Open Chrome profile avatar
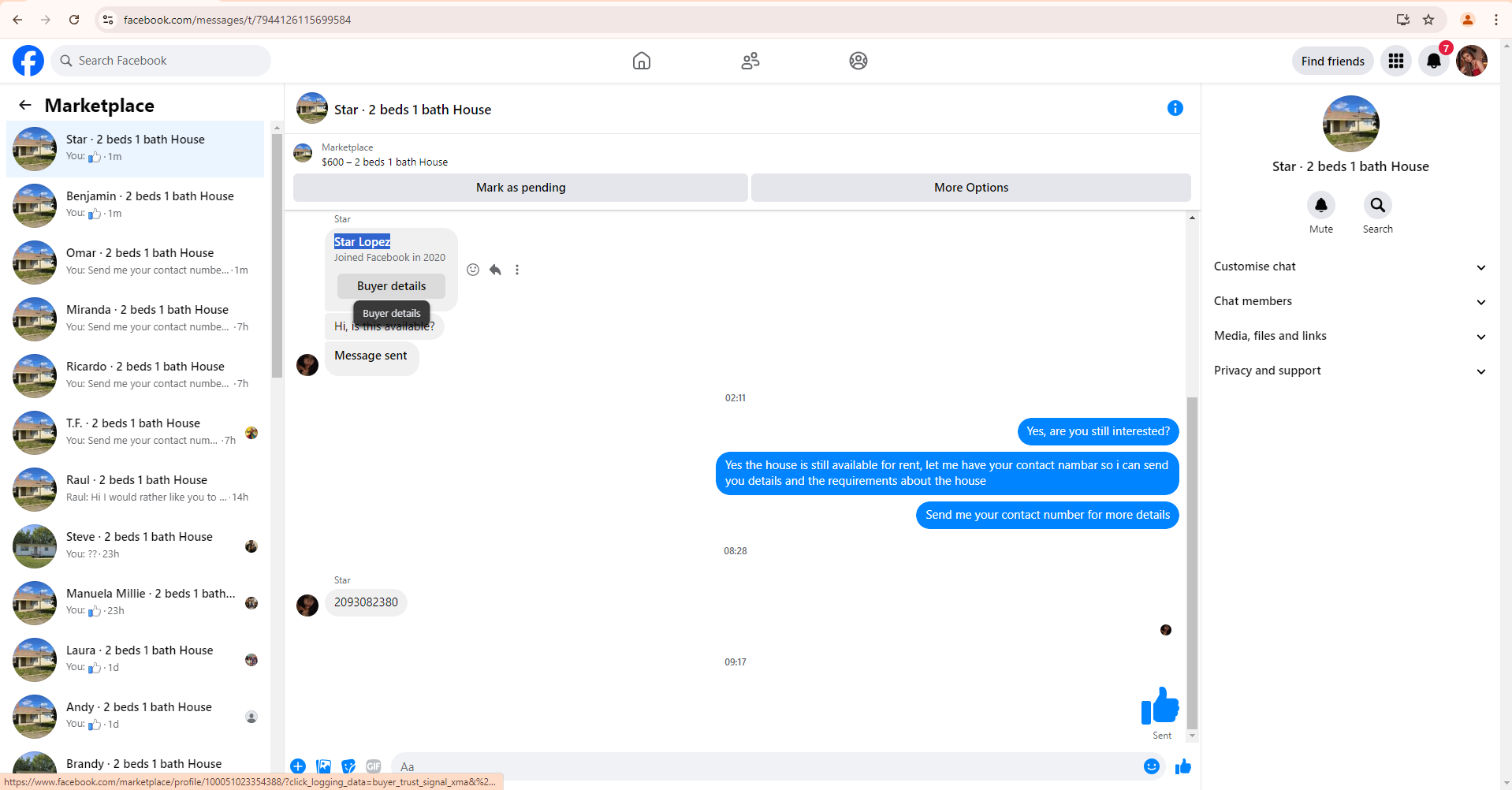Image resolution: width=1512 pixels, height=790 pixels. pos(1468,20)
